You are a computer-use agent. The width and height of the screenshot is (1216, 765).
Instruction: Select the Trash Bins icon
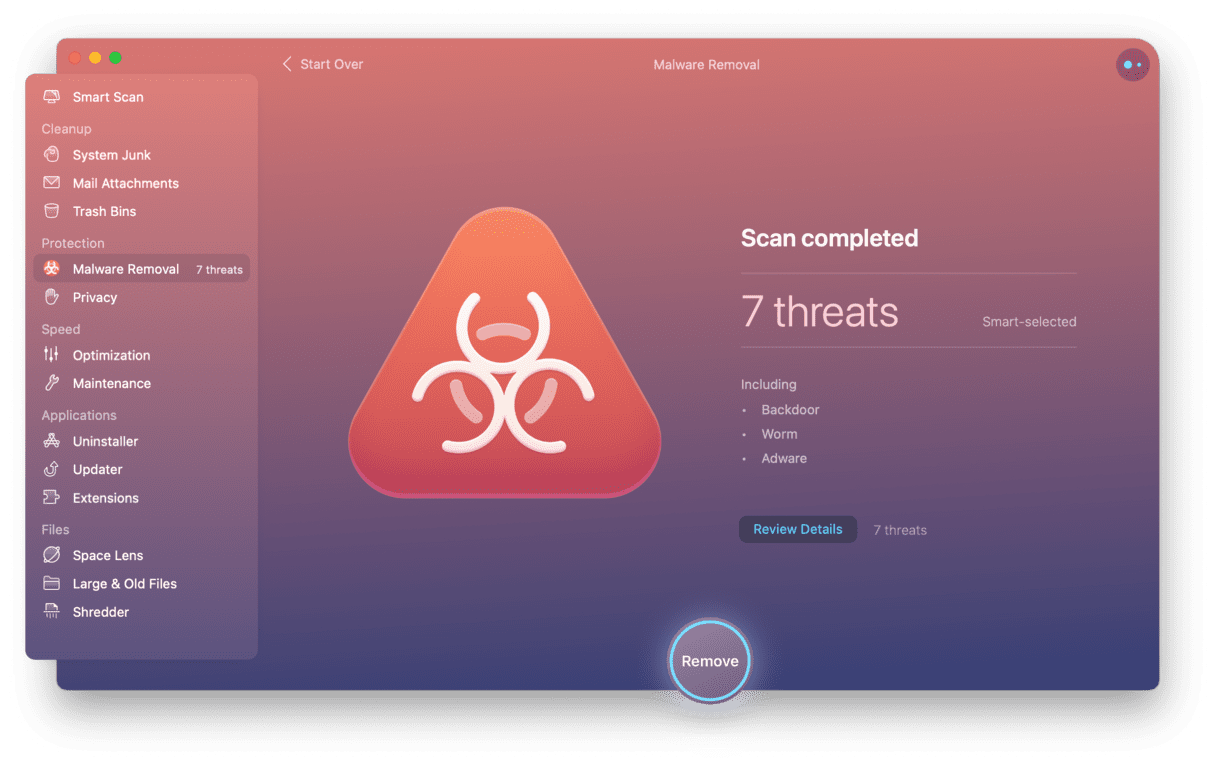tap(51, 211)
